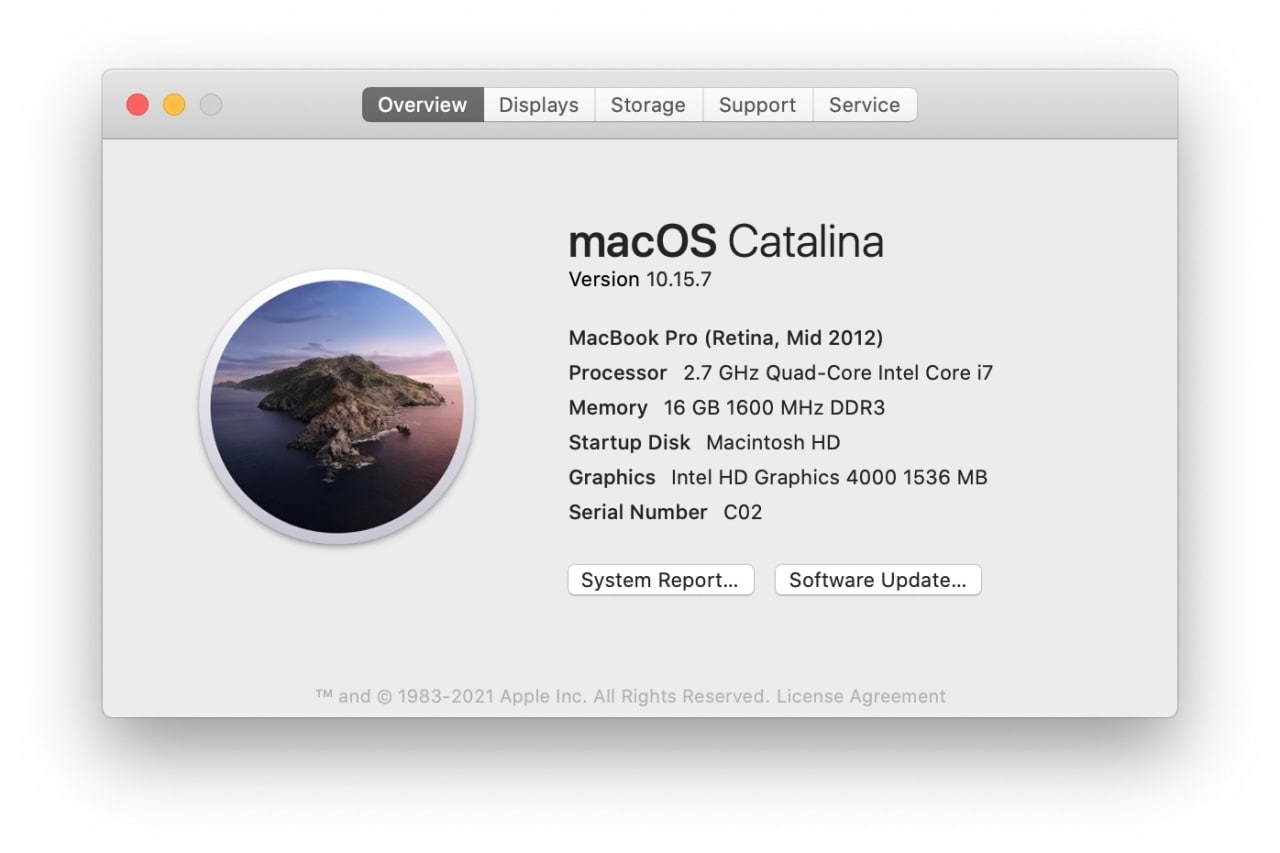Viewport: 1280px width, 853px height.
Task: Click the macOS Catalina island image
Action: coord(337,406)
